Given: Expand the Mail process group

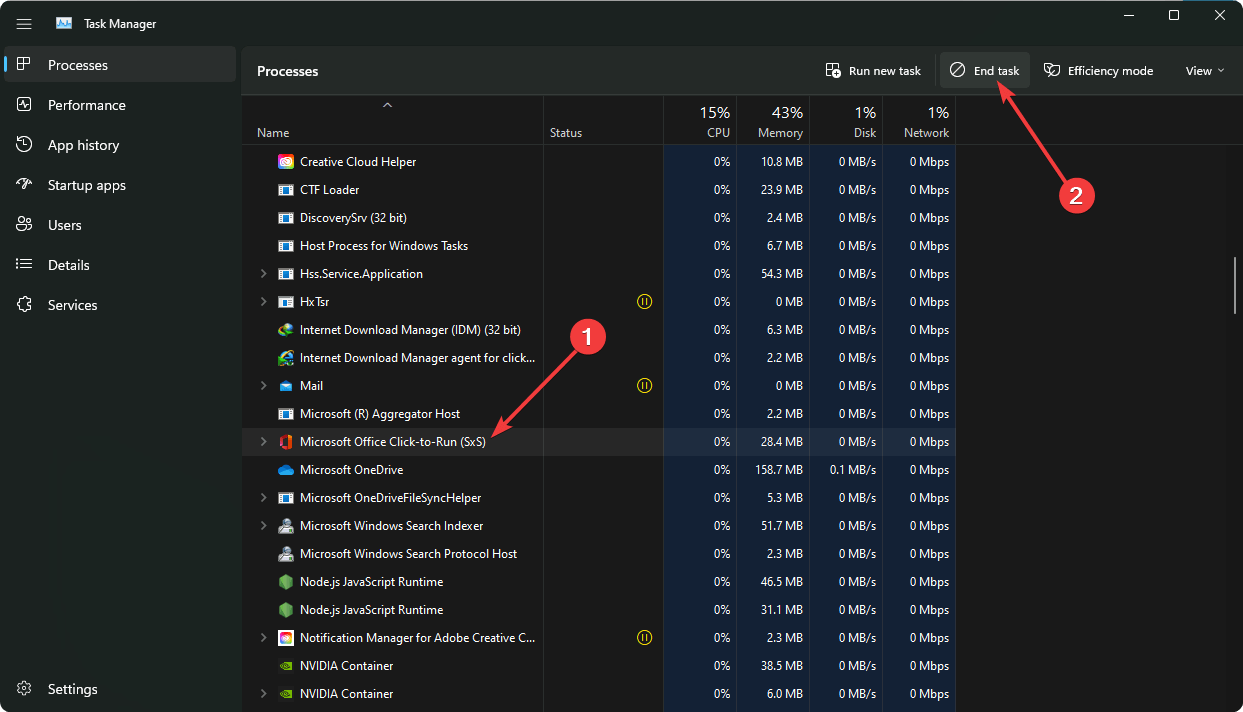Looking at the screenshot, I should 263,386.
